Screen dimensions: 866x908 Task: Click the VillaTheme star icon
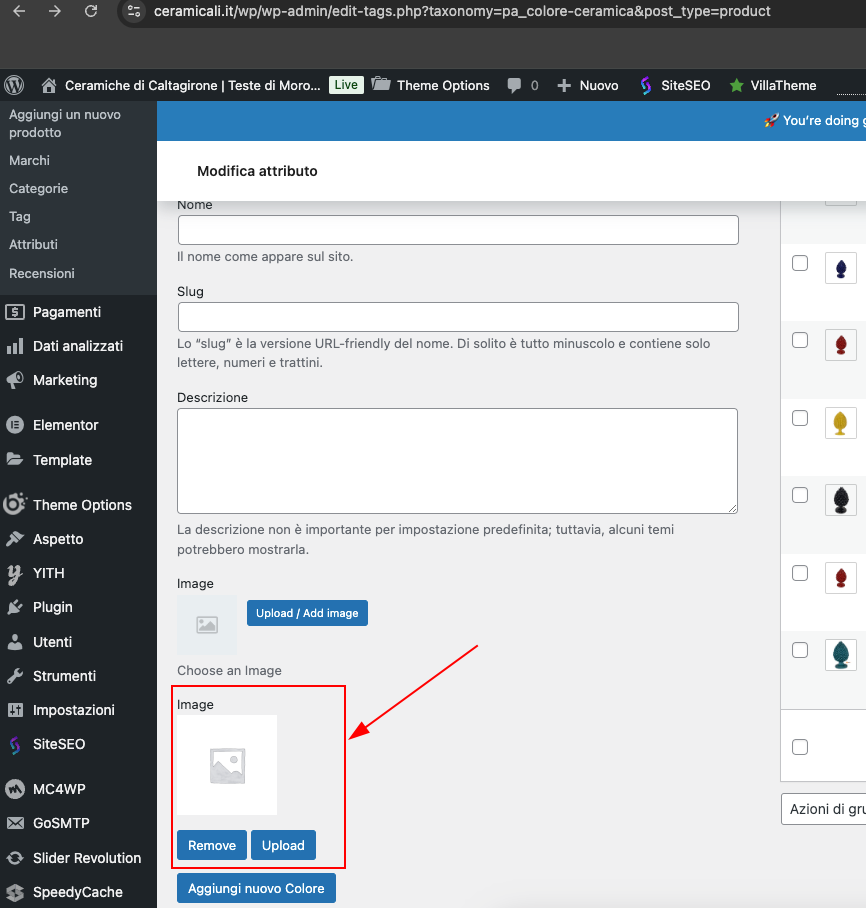[x=736, y=86]
